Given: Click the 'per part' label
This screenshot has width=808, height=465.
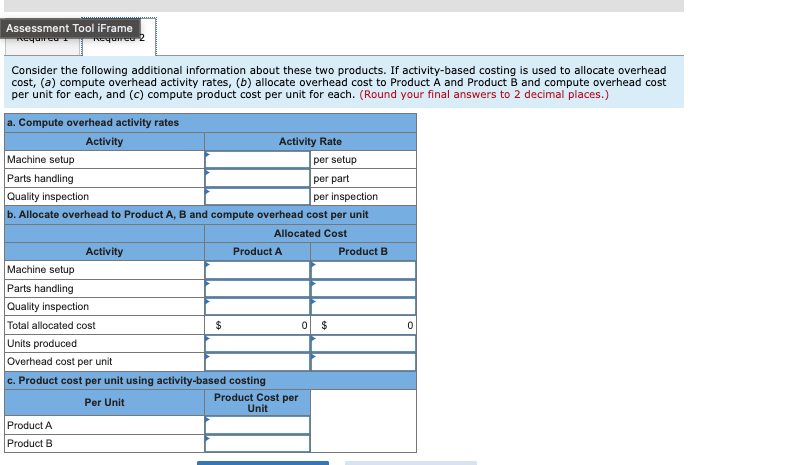Looking at the screenshot, I should coord(331,178).
